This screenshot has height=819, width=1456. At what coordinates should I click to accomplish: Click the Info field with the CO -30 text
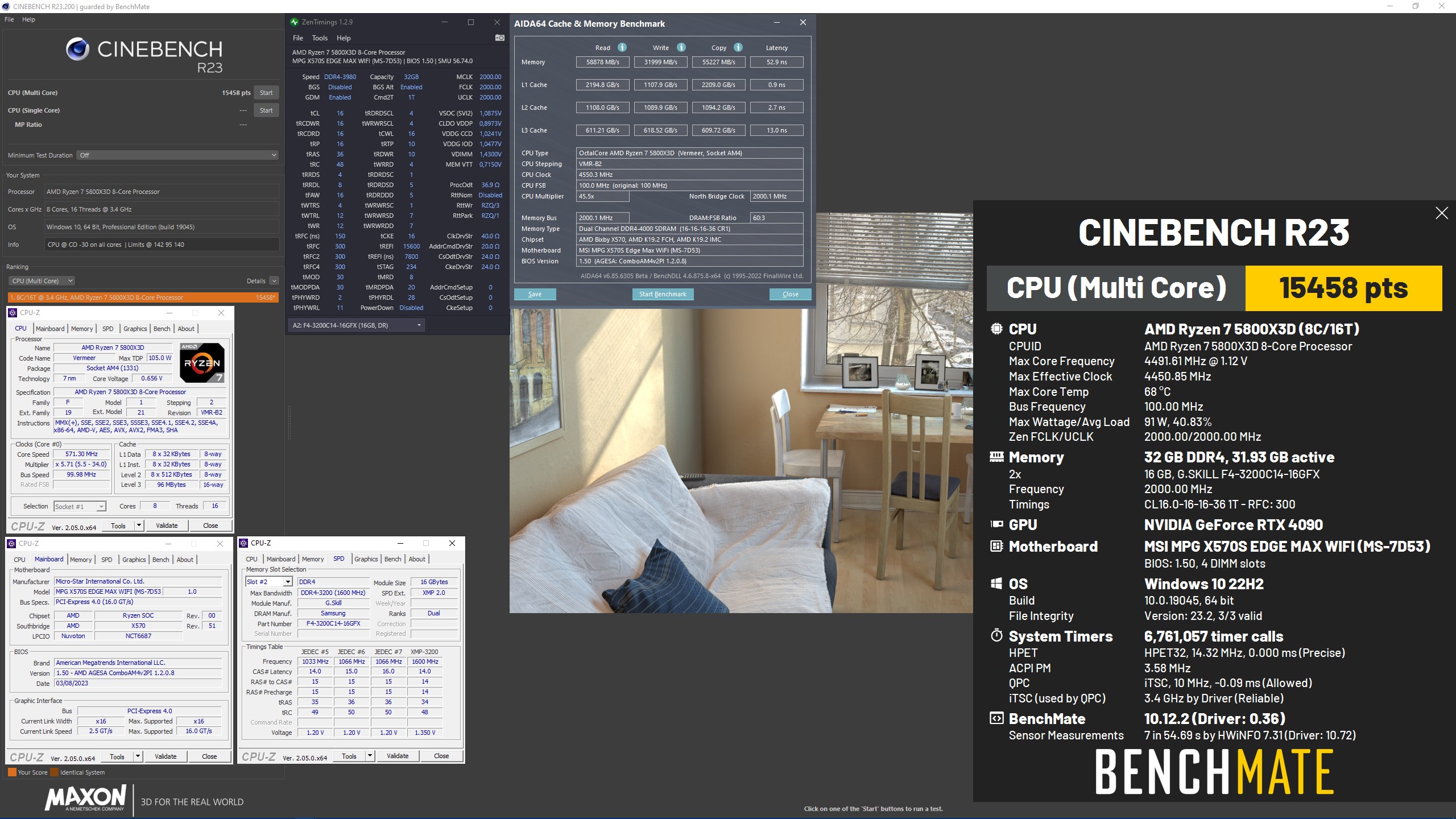[x=162, y=245]
